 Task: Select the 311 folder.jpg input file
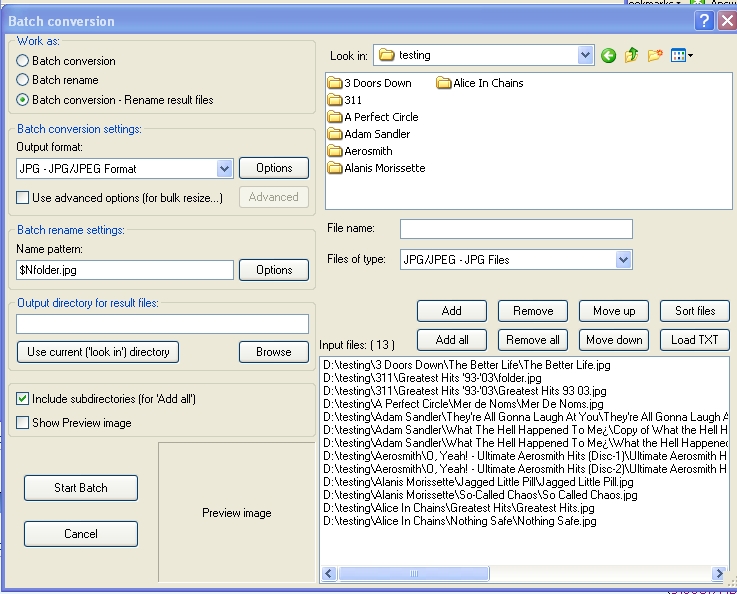click(x=432, y=378)
